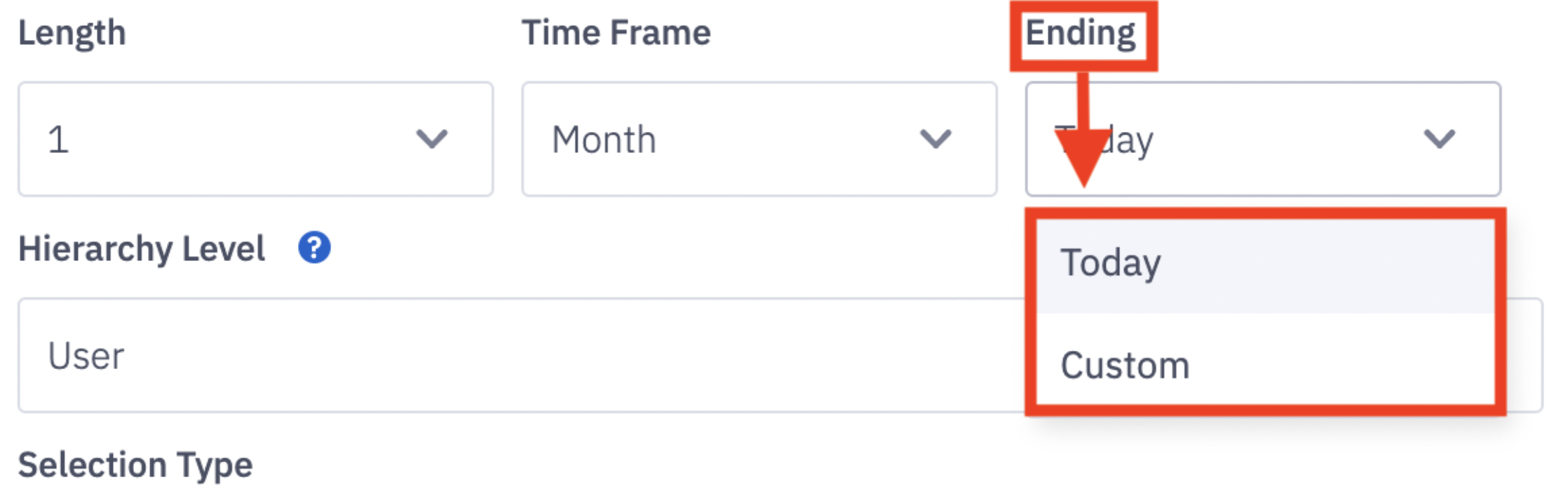Open the Time Frame dropdown chevron

coord(935,139)
